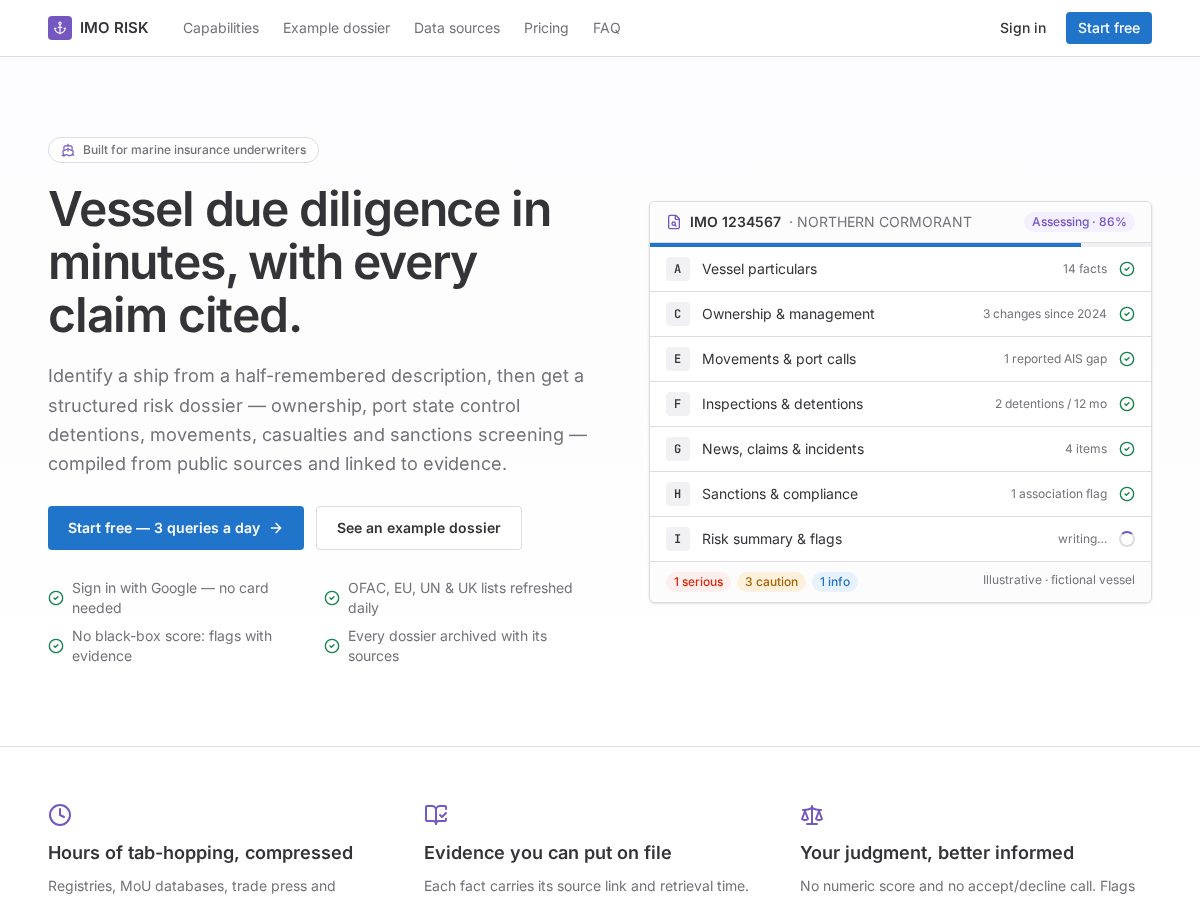This screenshot has width=1200, height=900.
Task: Click the IMO RISK brand name
Action: point(114,28)
